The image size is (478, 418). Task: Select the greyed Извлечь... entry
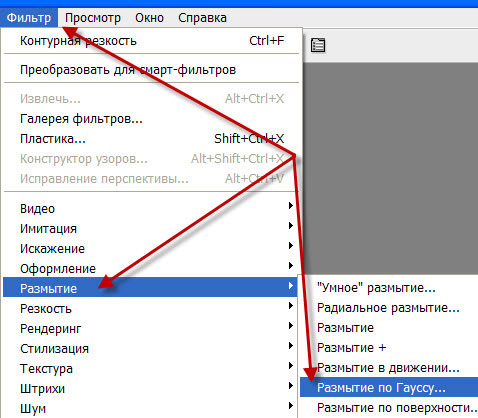152,99
